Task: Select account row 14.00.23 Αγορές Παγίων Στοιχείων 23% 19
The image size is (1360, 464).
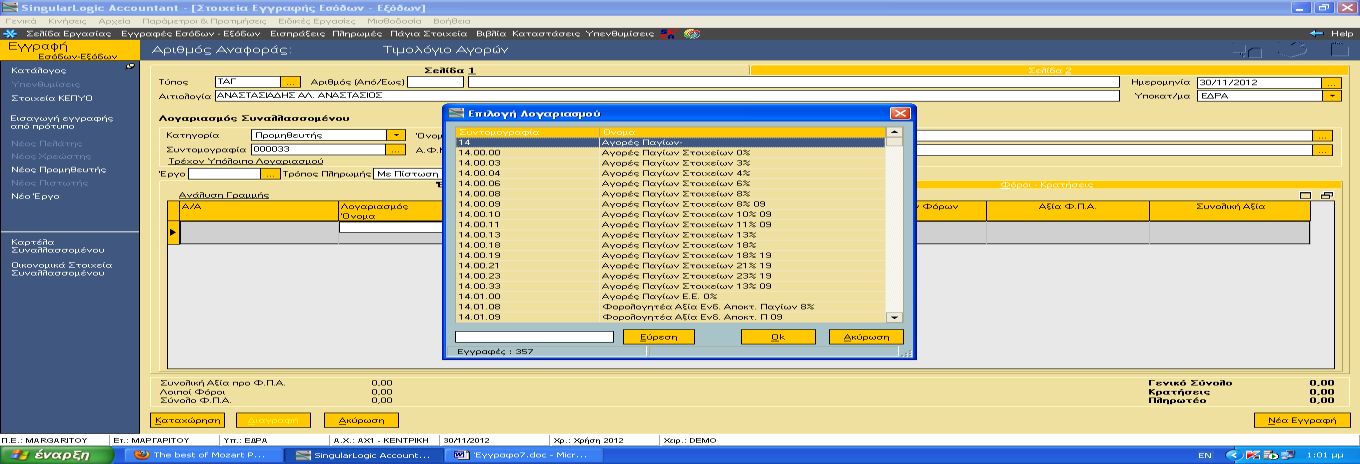Action: 671,275
